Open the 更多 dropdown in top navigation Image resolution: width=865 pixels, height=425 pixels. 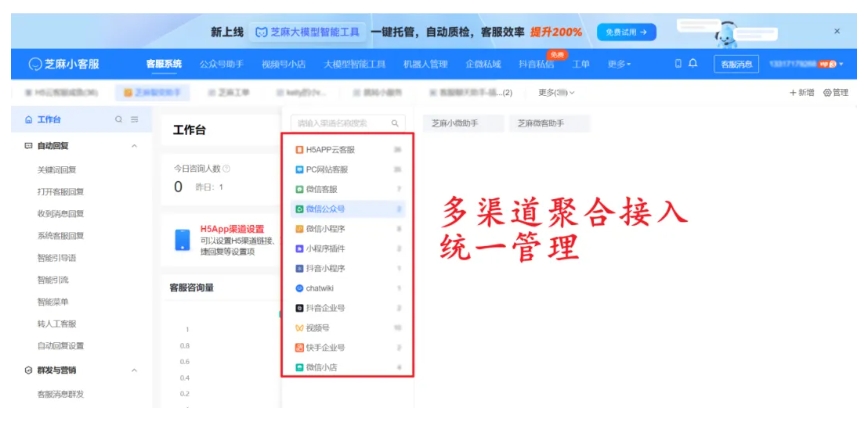click(x=619, y=64)
